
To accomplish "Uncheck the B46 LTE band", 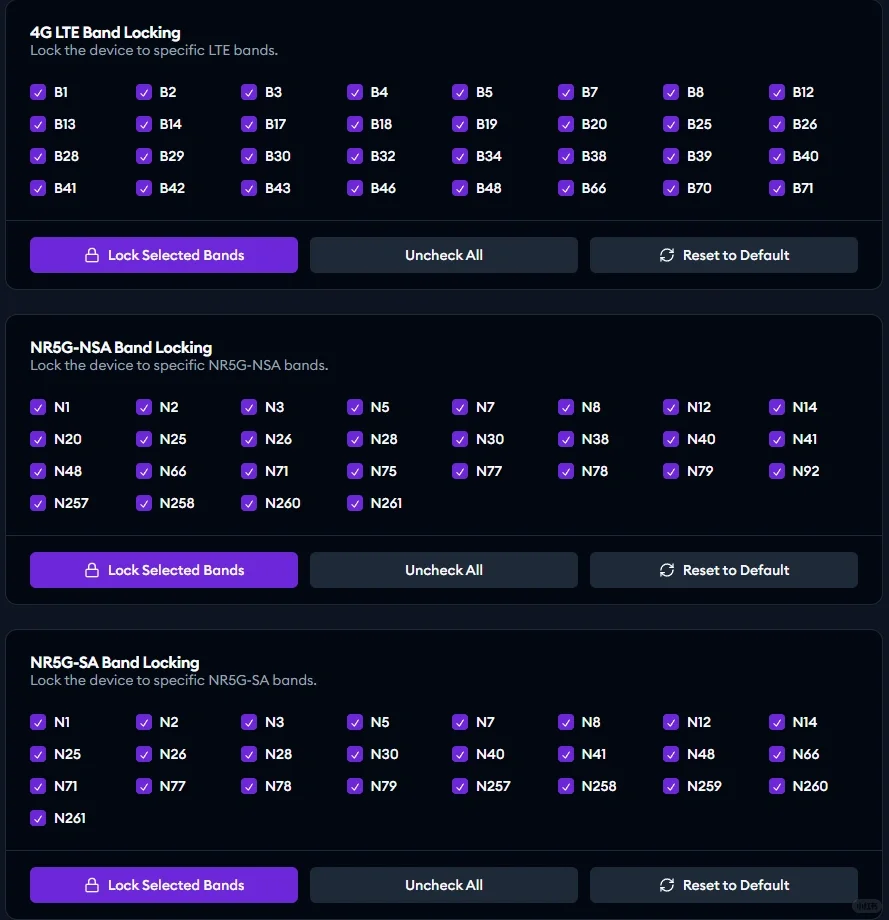I will 355,188.
